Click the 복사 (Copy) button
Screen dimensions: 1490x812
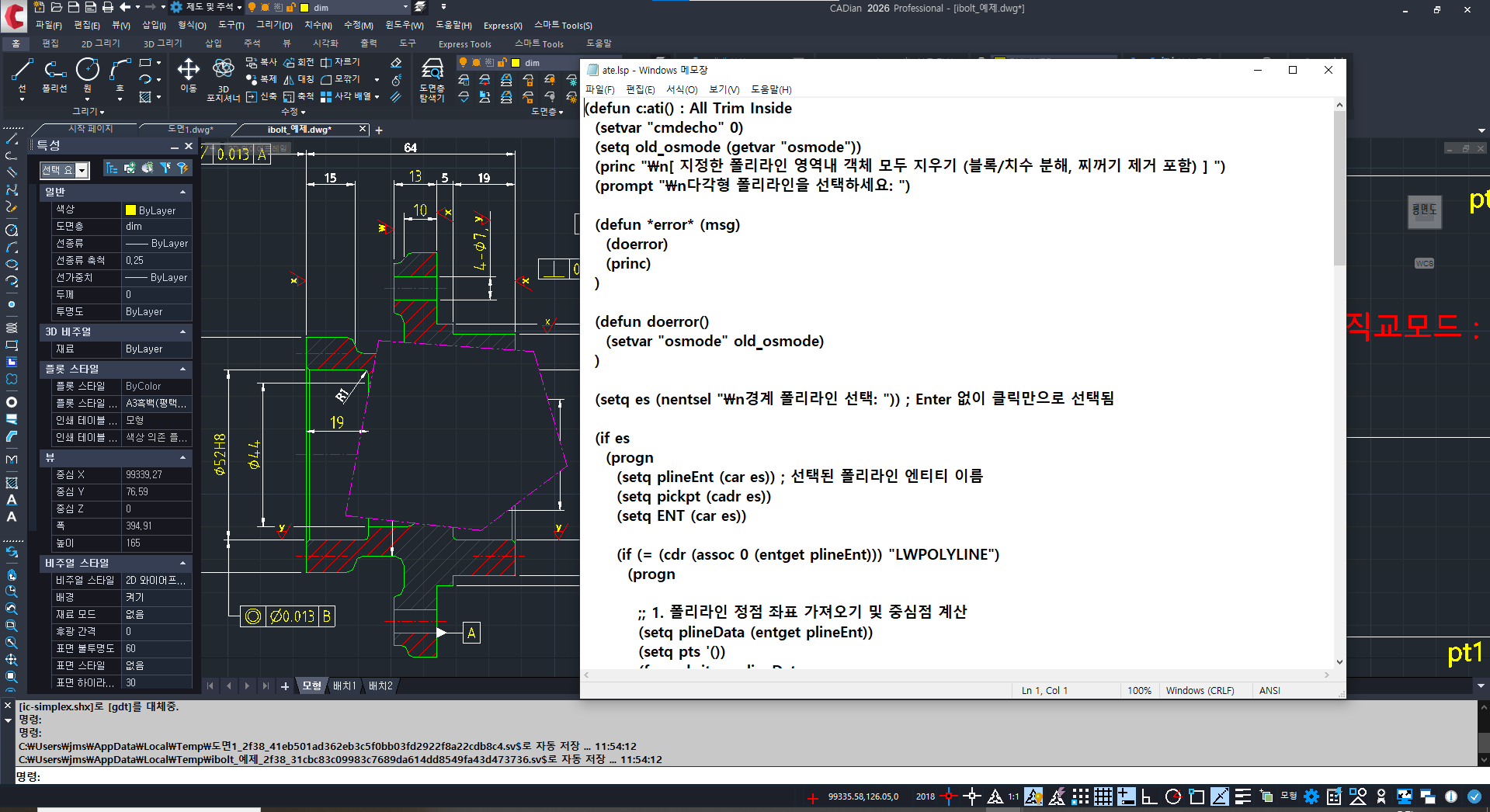(262, 62)
